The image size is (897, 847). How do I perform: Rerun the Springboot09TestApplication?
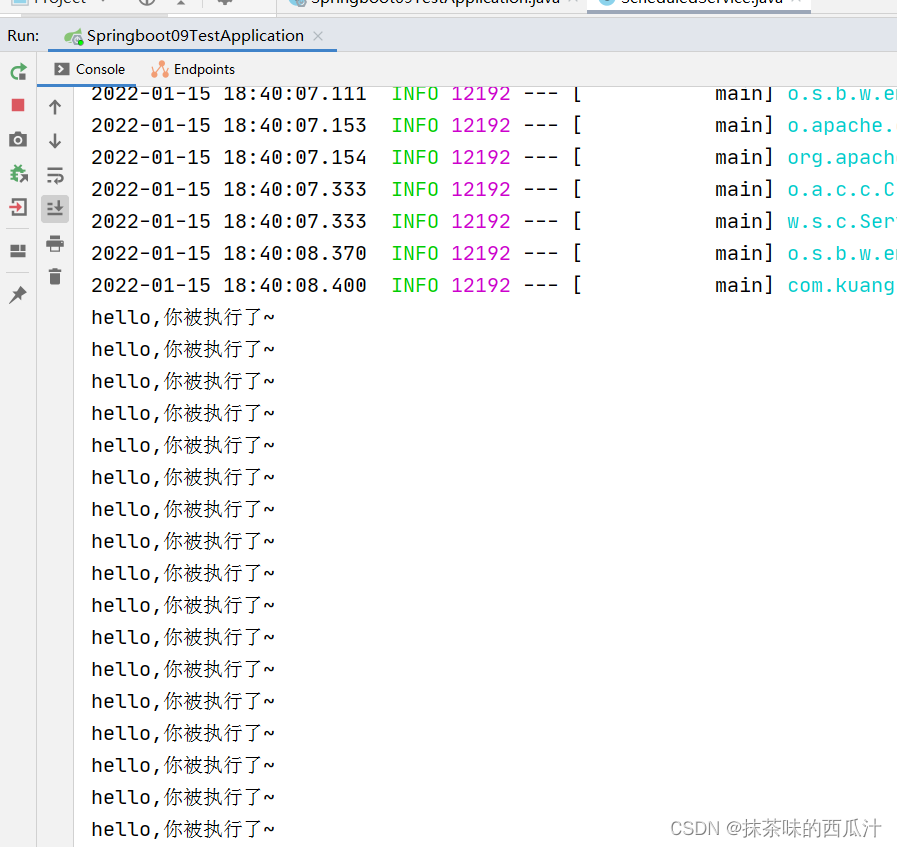point(17,71)
